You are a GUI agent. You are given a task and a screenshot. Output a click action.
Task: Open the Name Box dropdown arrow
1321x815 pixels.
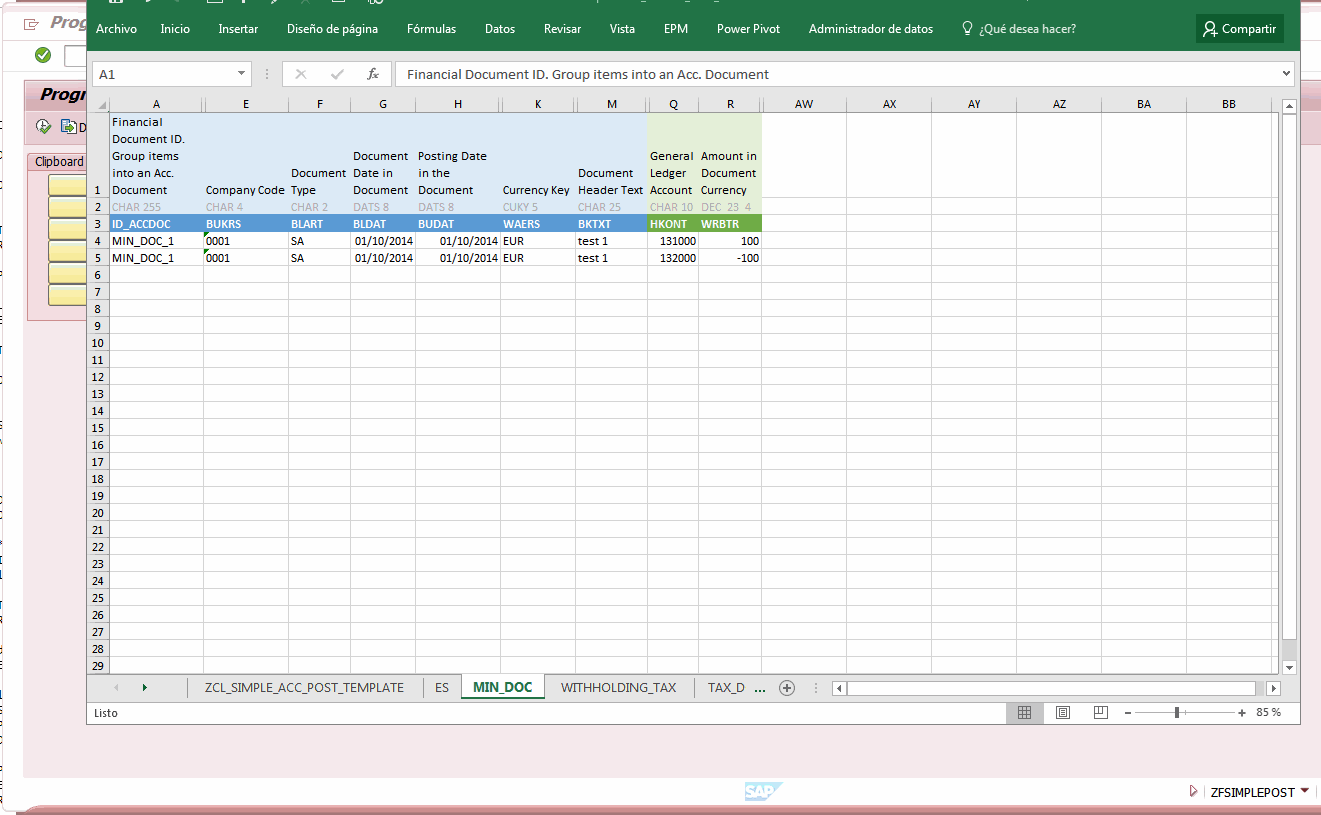[x=241, y=73]
